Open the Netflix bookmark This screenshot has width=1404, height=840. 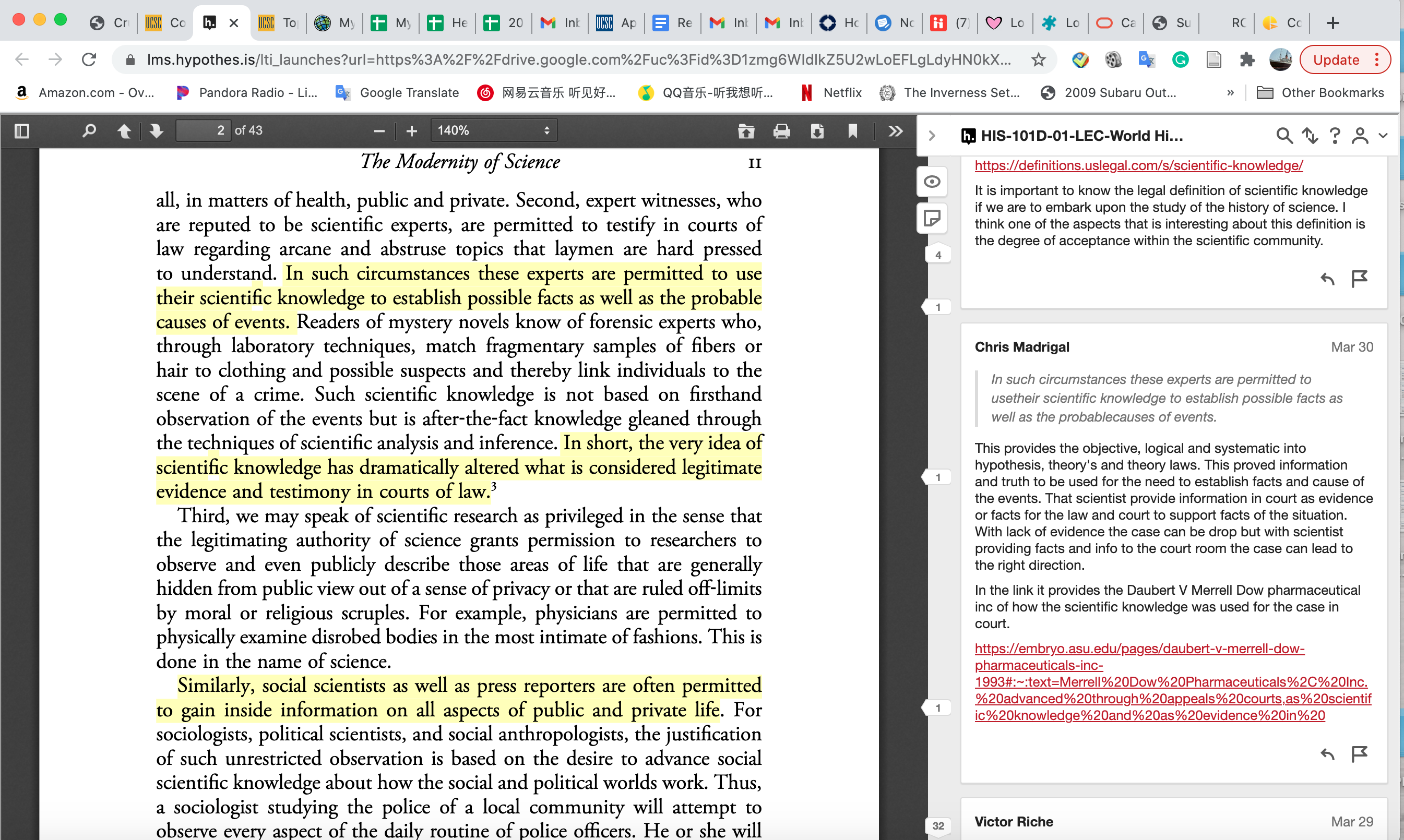[831, 93]
